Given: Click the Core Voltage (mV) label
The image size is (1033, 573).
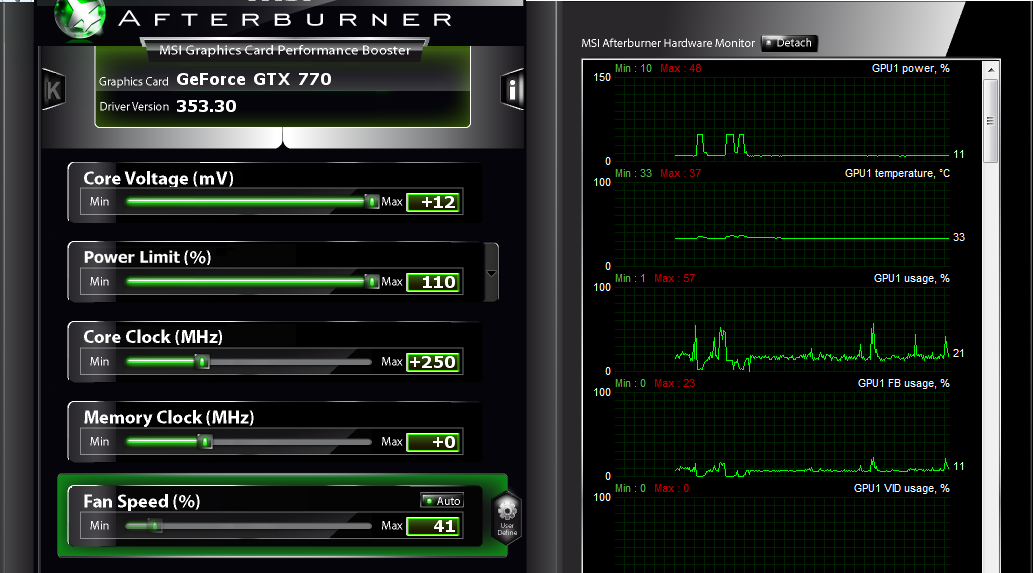Looking at the screenshot, I should (158, 178).
